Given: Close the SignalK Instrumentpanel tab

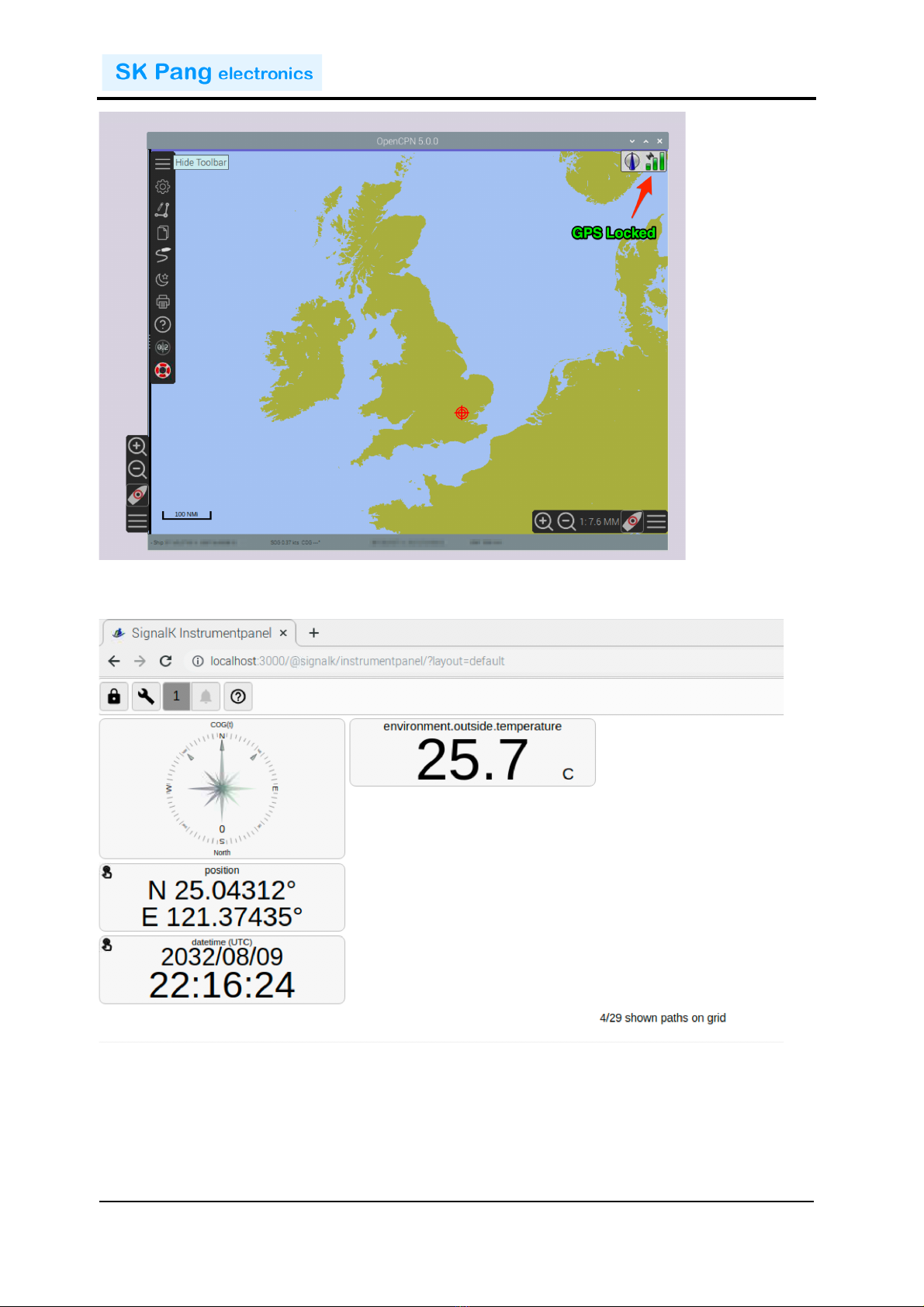Looking at the screenshot, I should [283, 633].
